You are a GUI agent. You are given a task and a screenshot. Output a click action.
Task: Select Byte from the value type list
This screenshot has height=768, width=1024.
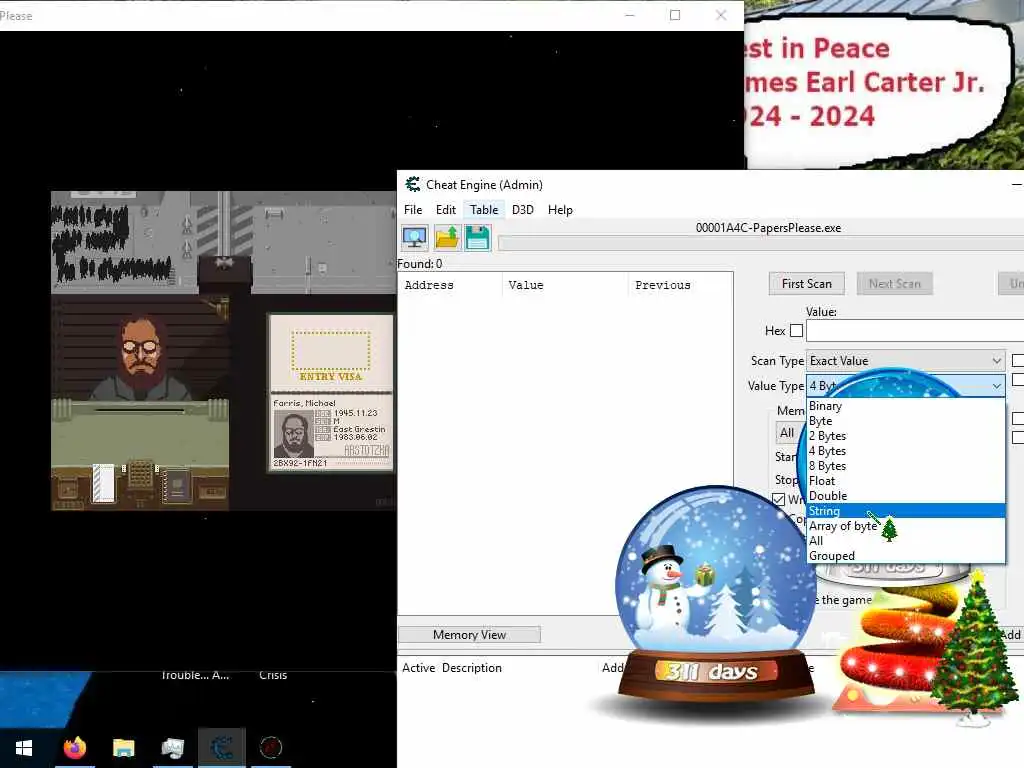pos(906,421)
